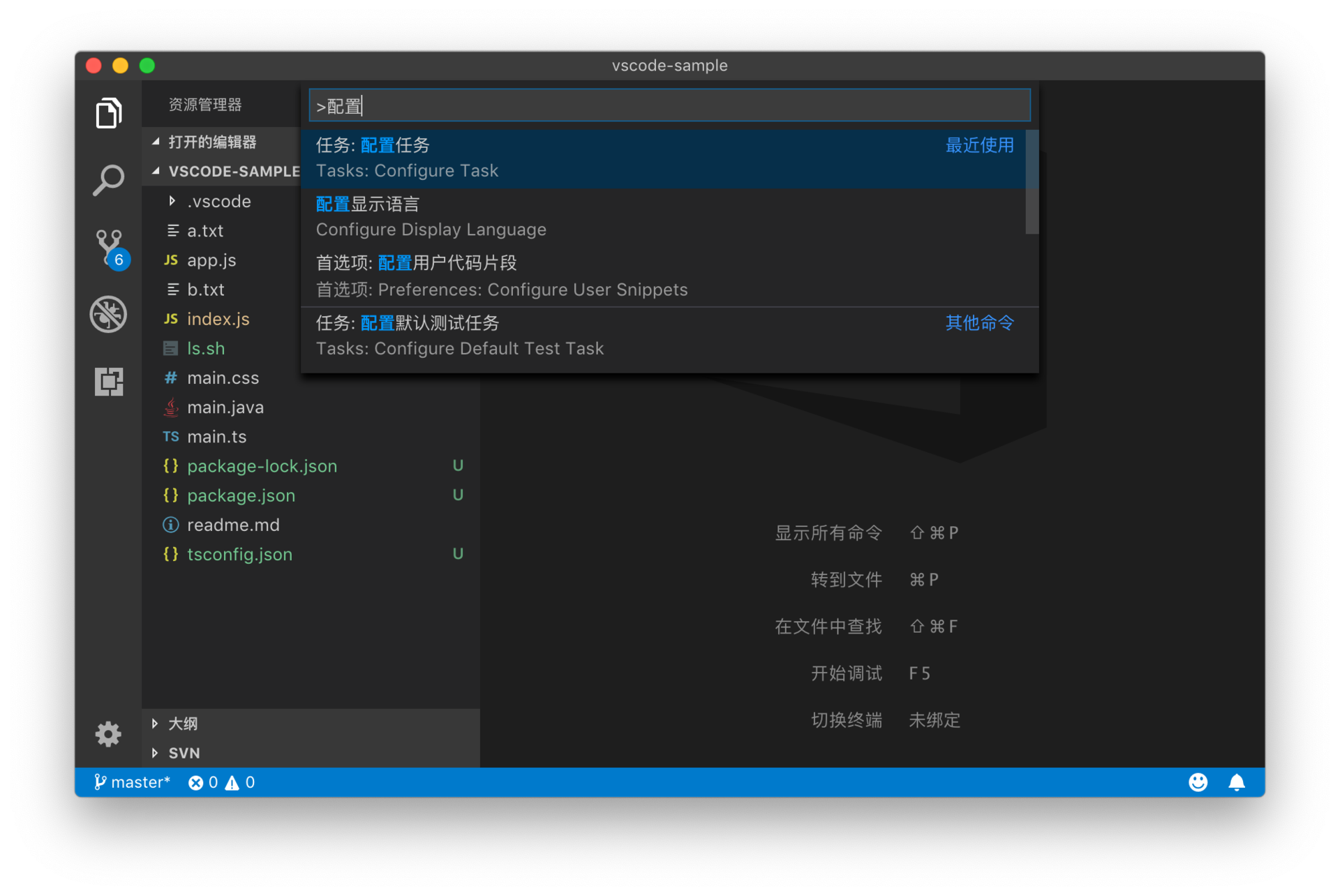
Task: Expand the SVN section
Action: click(x=184, y=753)
